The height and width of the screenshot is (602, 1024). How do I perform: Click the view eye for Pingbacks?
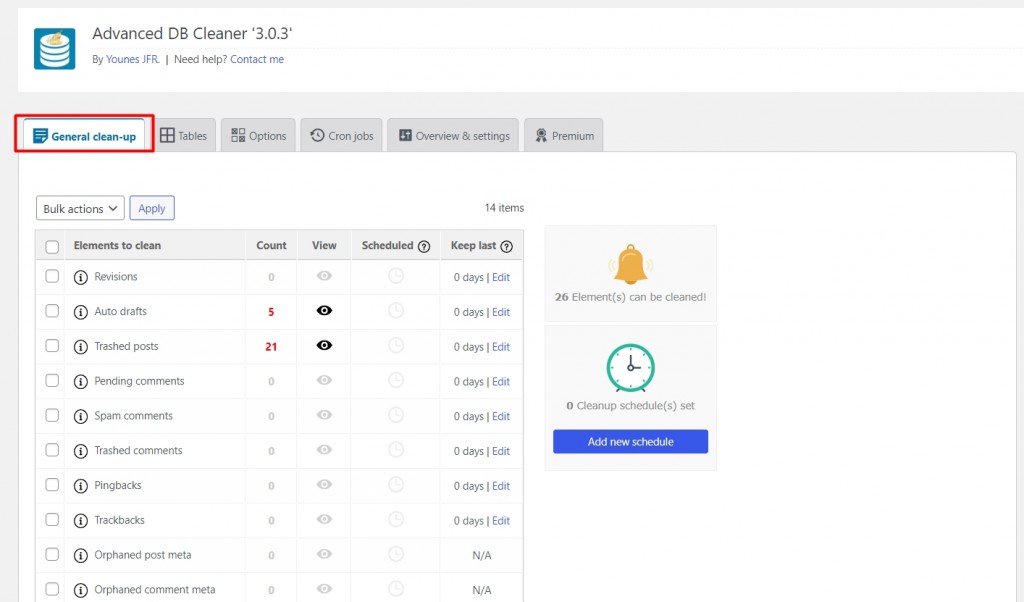coord(324,484)
